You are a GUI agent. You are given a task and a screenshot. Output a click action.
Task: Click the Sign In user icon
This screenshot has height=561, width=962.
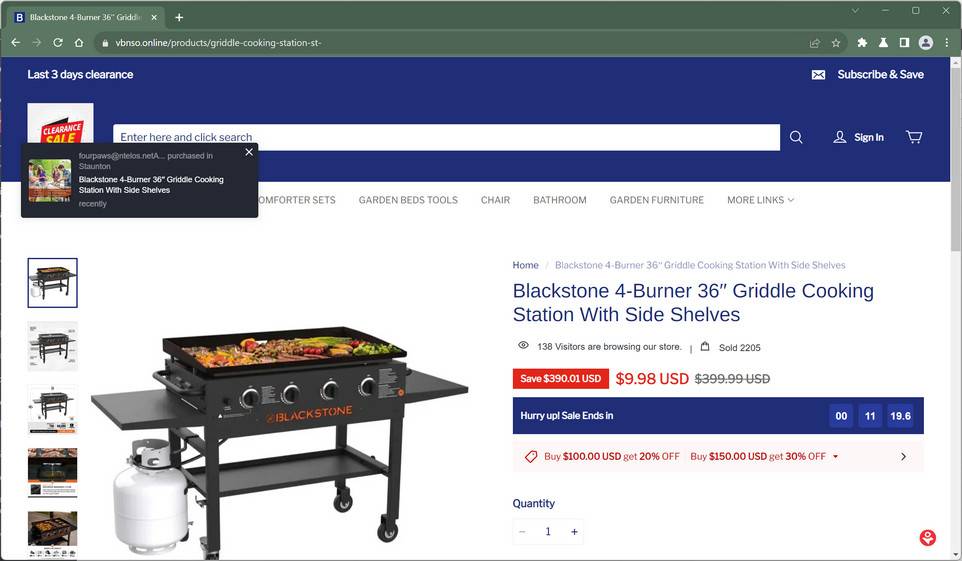click(x=839, y=137)
